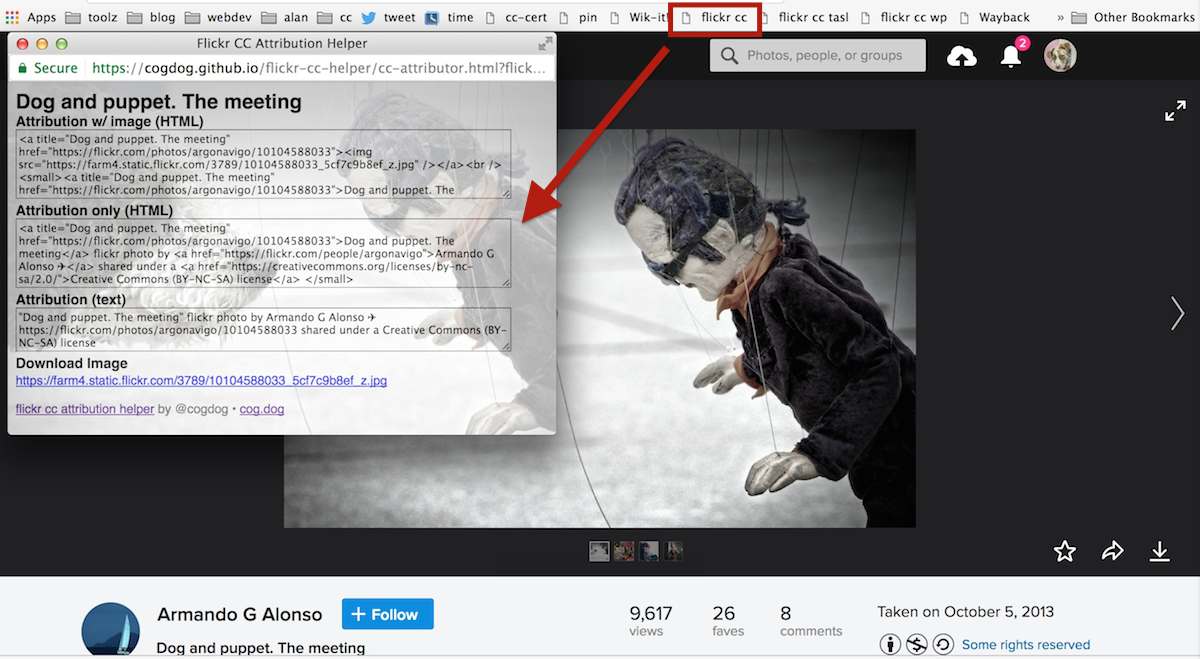Open the flickr cc wp bookmark
The image size is (1200, 659).
pos(903,17)
